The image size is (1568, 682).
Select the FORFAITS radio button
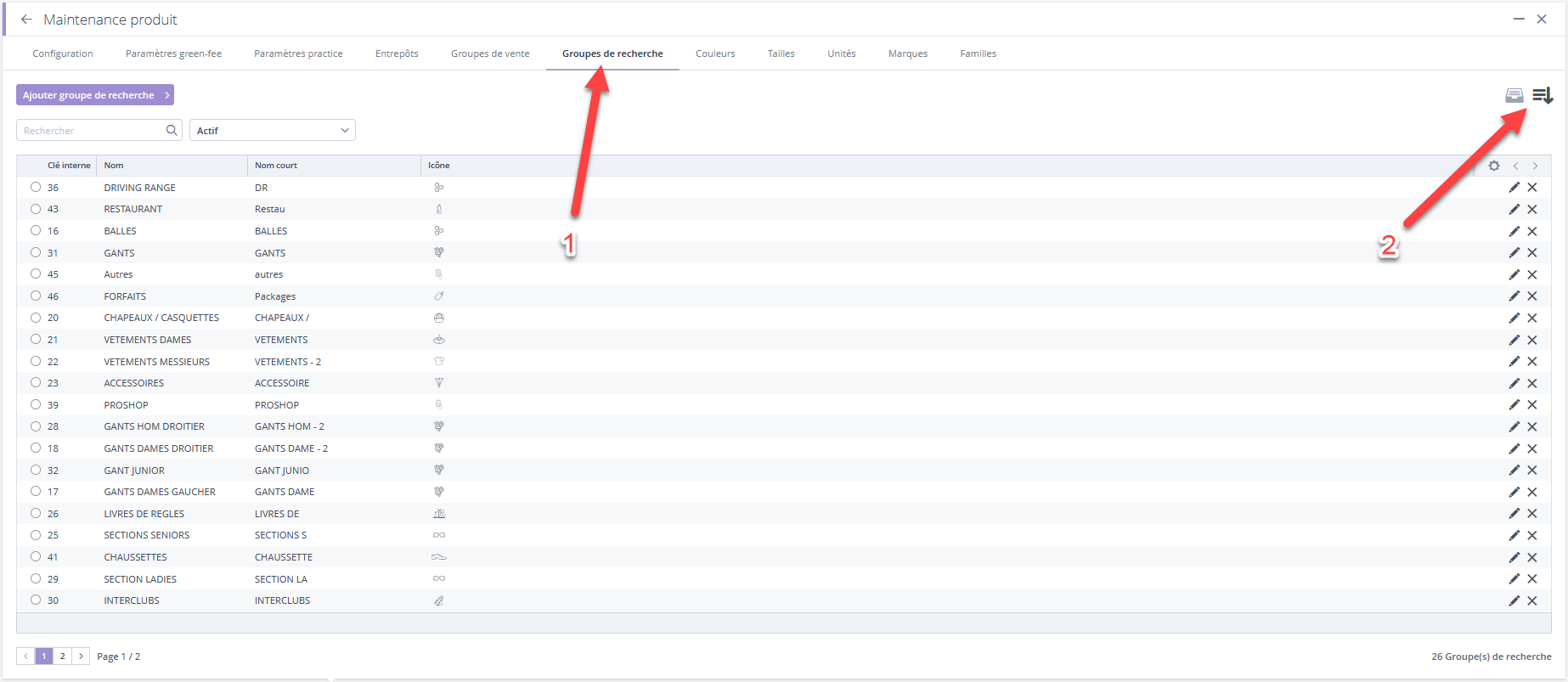(x=36, y=296)
